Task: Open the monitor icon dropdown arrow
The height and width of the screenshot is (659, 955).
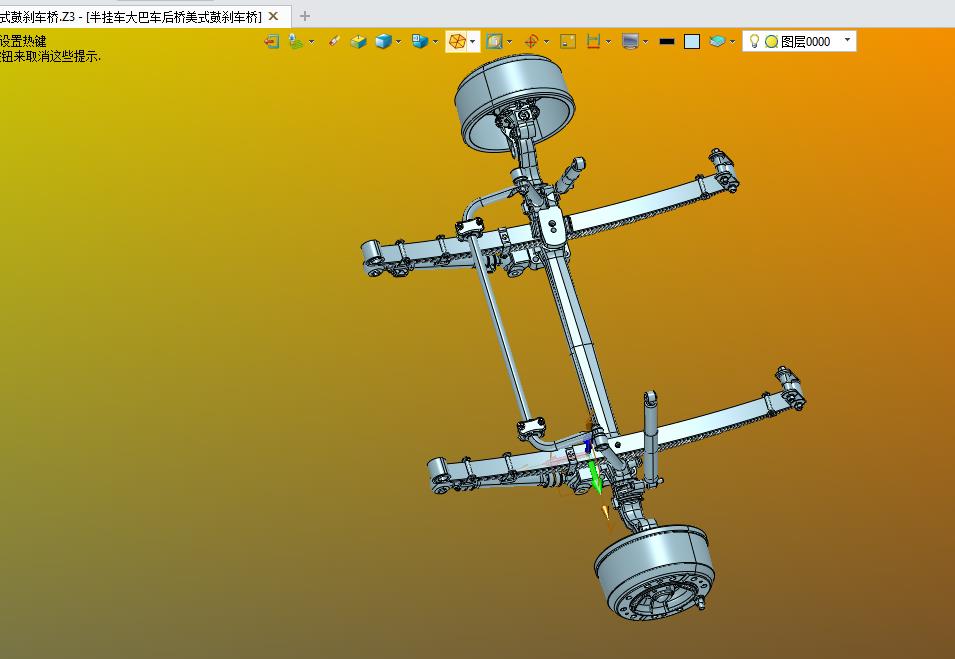Action: 646,41
